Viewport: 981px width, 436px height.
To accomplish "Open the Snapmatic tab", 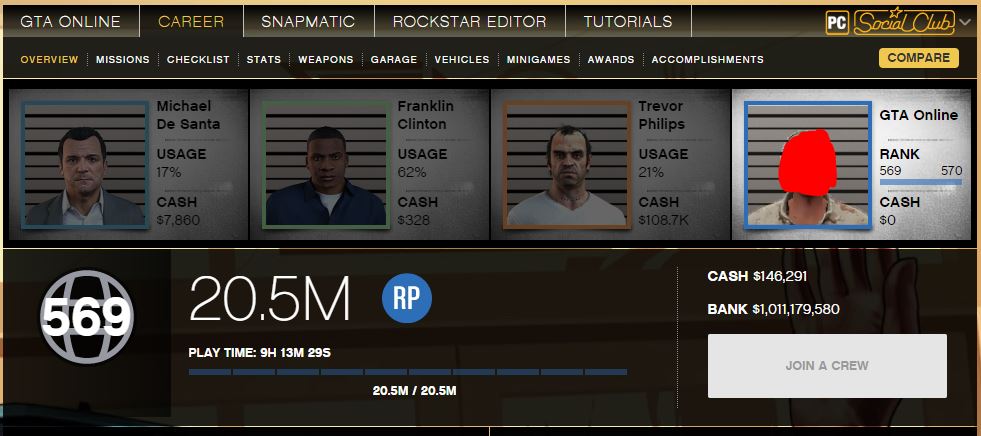I will (308, 21).
